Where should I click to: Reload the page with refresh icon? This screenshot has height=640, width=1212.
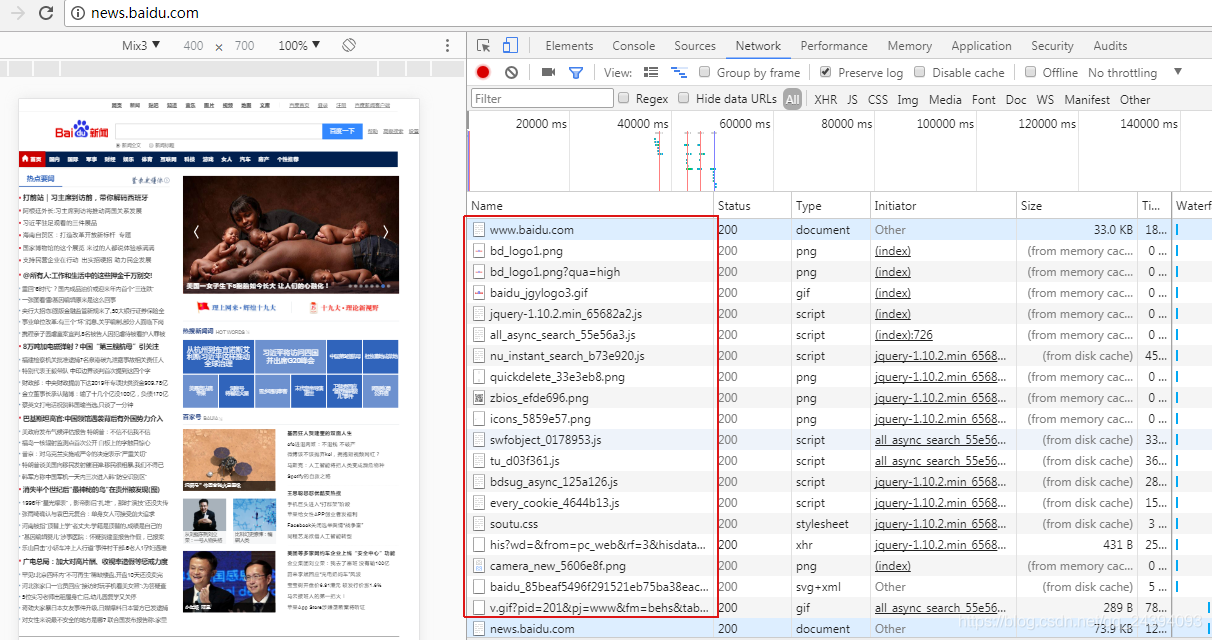46,13
